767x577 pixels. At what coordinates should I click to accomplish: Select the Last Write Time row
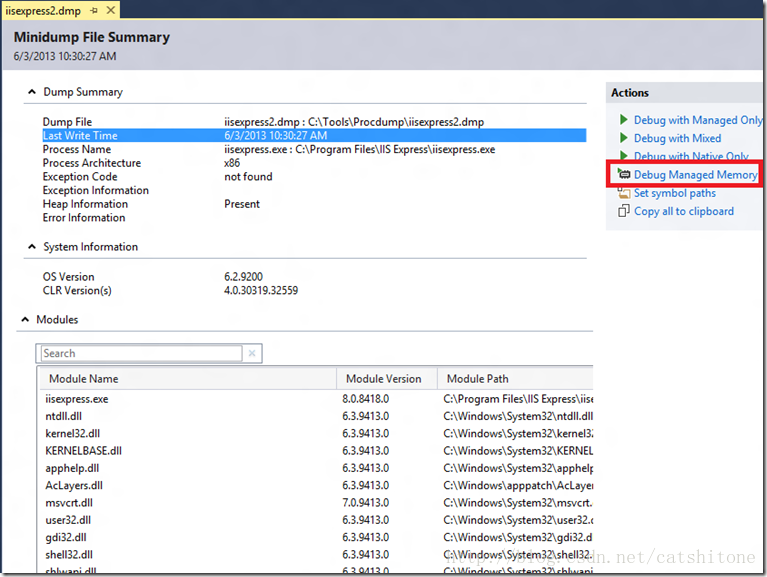pos(314,135)
